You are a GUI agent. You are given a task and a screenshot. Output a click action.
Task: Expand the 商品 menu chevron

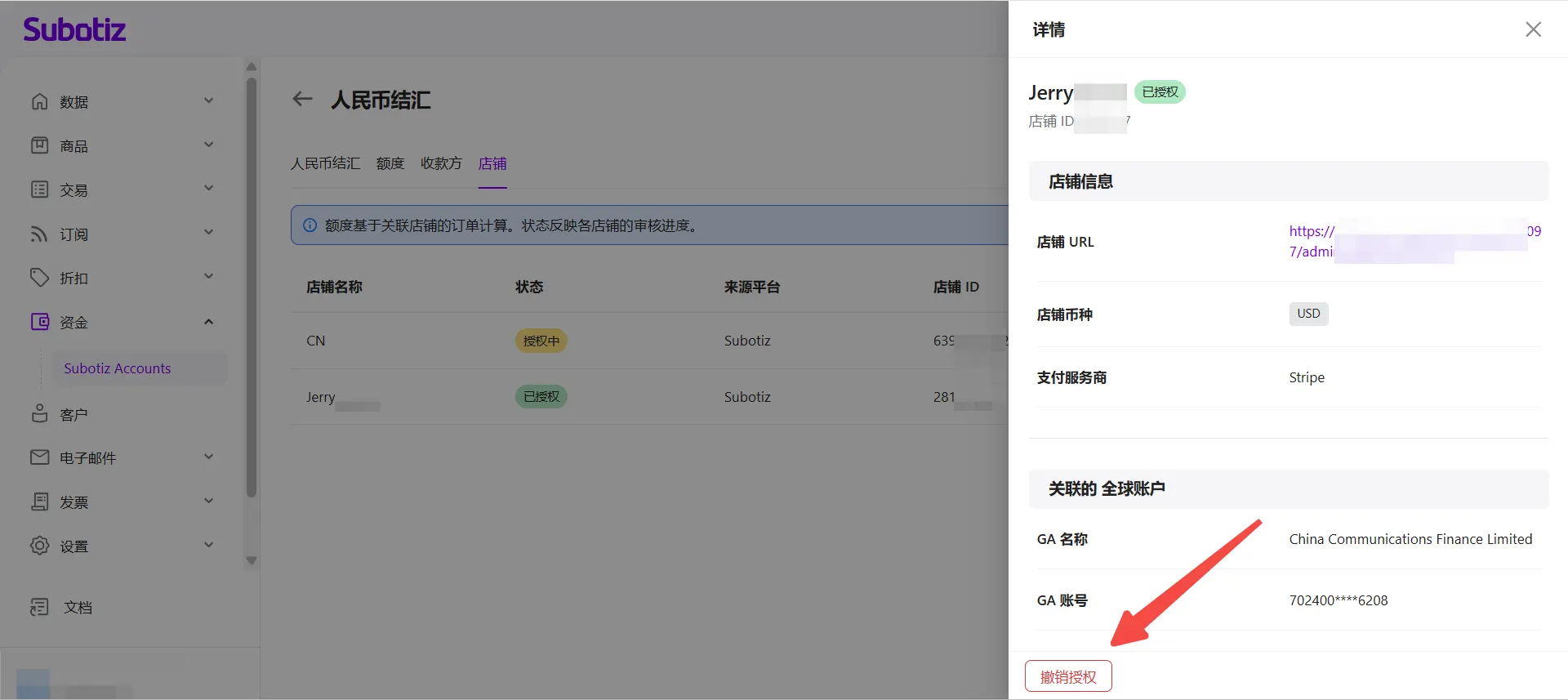point(209,145)
